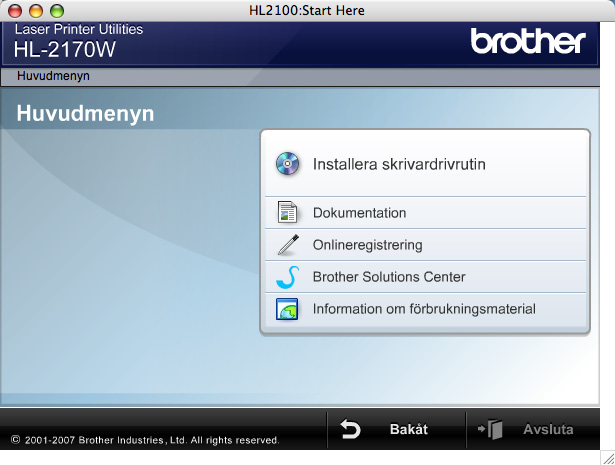Go back with the Bakåt button
The image size is (615, 465).
(x=396, y=429)
